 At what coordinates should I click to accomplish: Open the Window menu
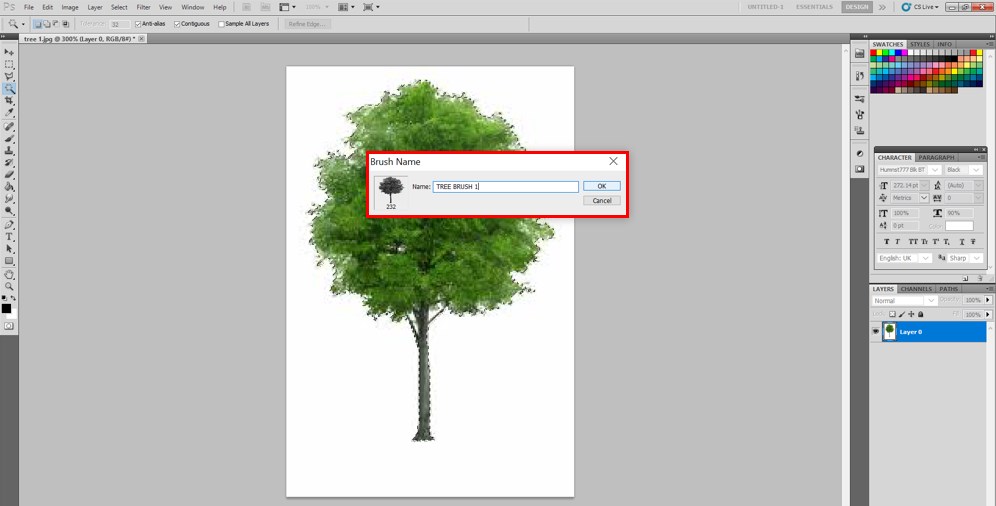click(x=192, y=8)
